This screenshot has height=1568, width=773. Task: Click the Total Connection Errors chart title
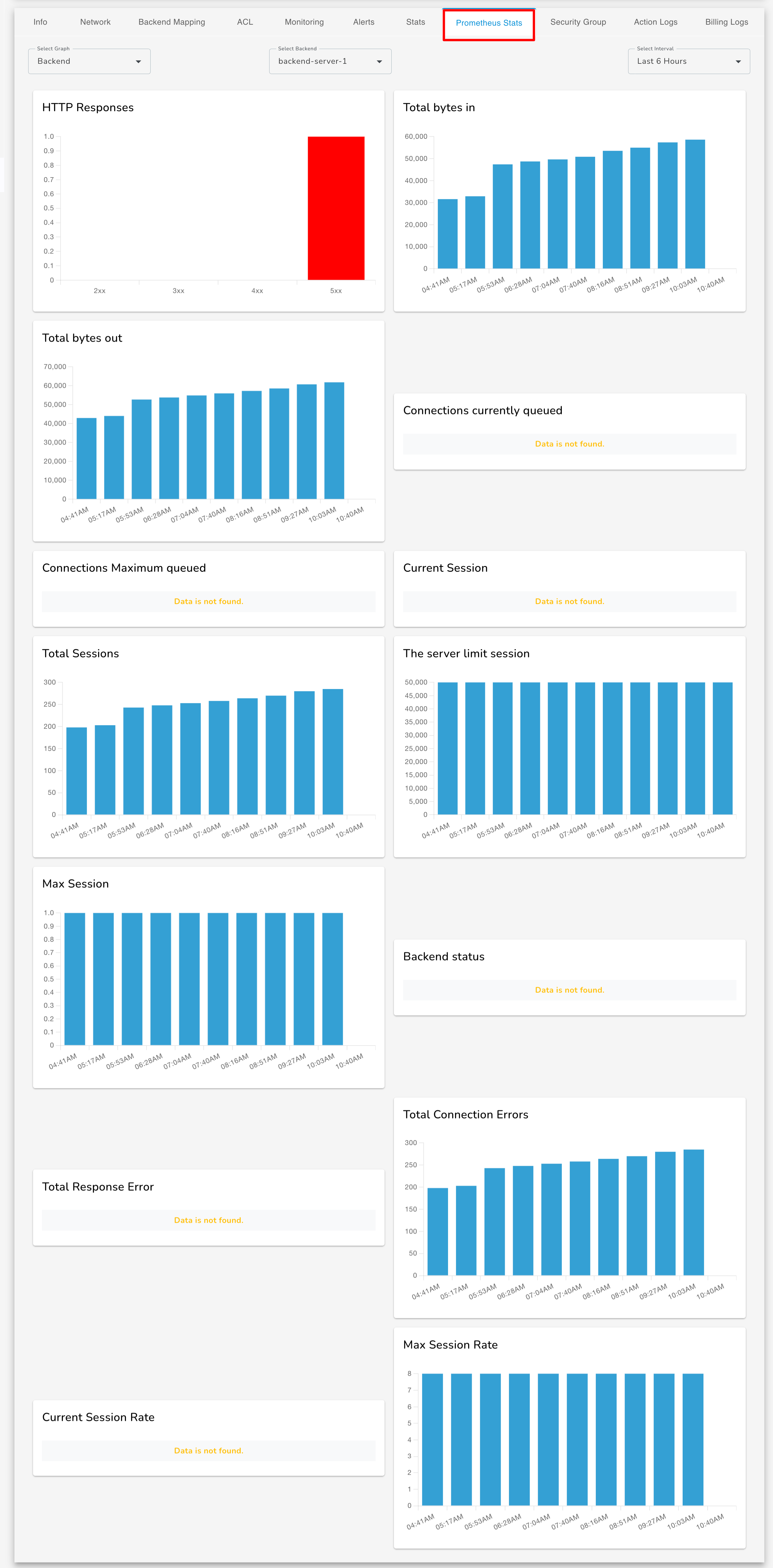pos(466,1115)
